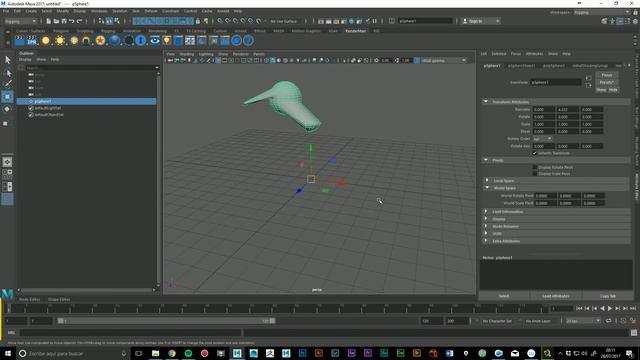This screenshot has height=360, width=640.
Task: Click the IPR render shelf icon
Action: (x=32, y=40)
